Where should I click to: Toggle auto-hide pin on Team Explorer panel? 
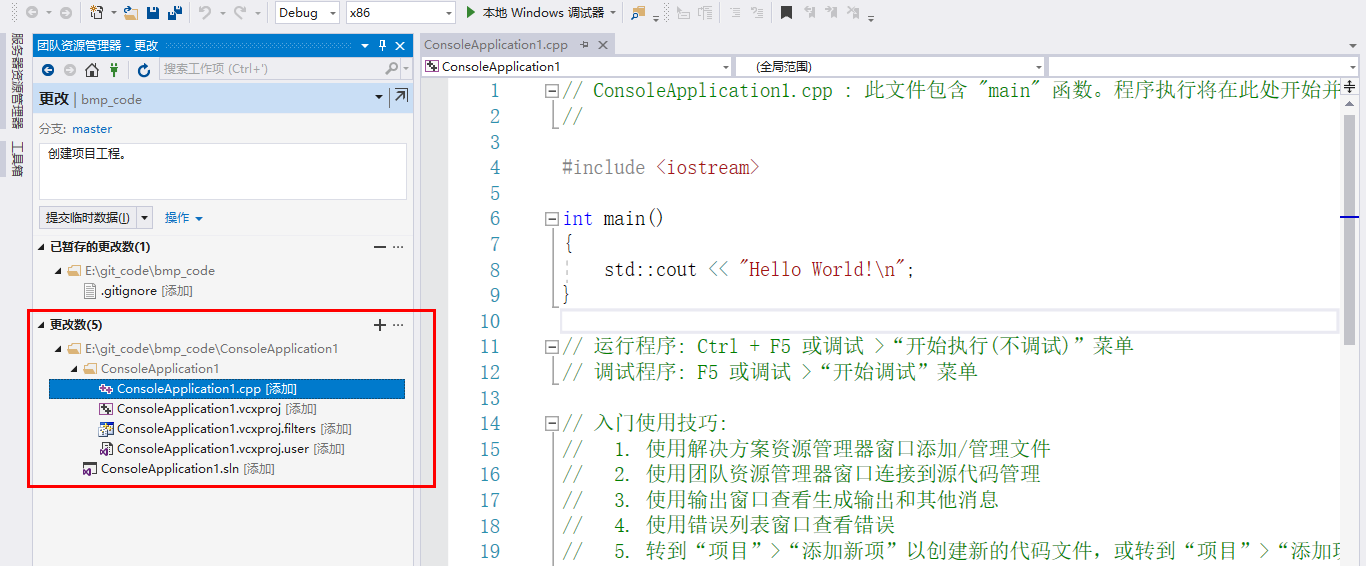click(383, 45)
